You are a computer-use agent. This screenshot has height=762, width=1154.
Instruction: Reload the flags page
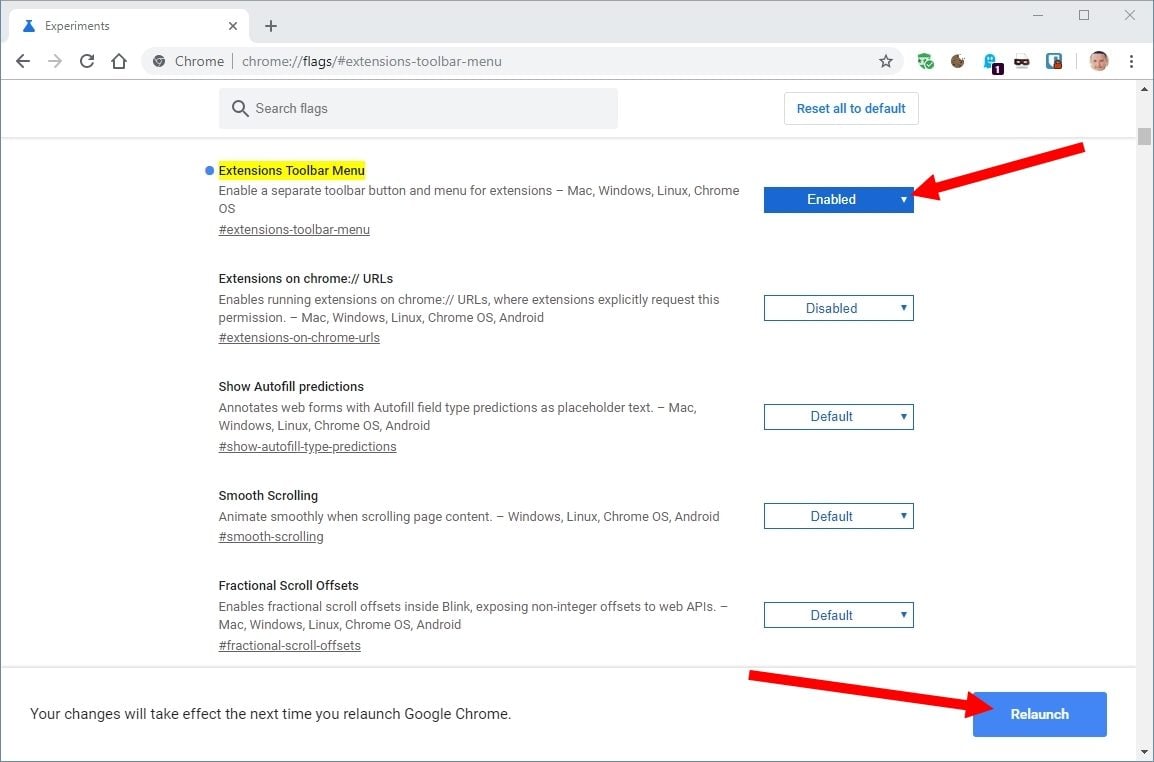point(87,61)
